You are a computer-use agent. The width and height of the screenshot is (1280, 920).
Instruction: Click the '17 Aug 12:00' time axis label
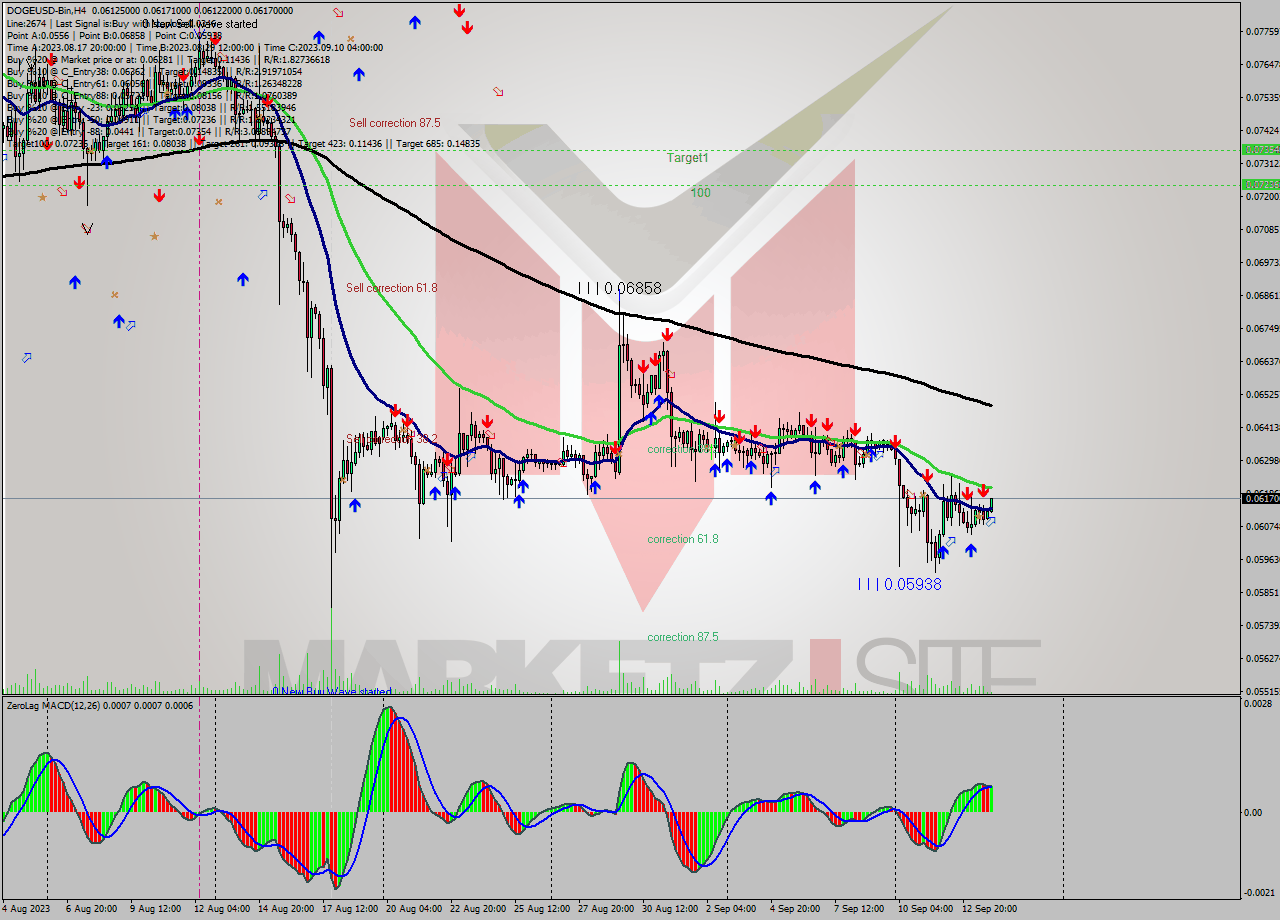[350, 909]
